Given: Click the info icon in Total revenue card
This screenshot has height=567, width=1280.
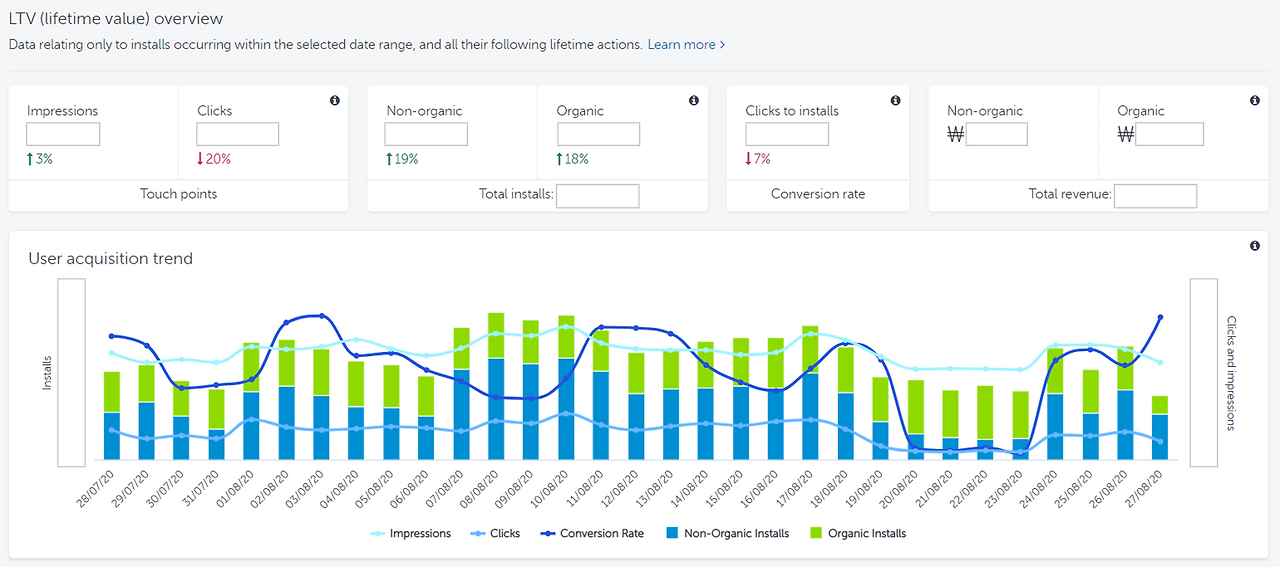Looking at the screenshot, I should coord(1255,100).
